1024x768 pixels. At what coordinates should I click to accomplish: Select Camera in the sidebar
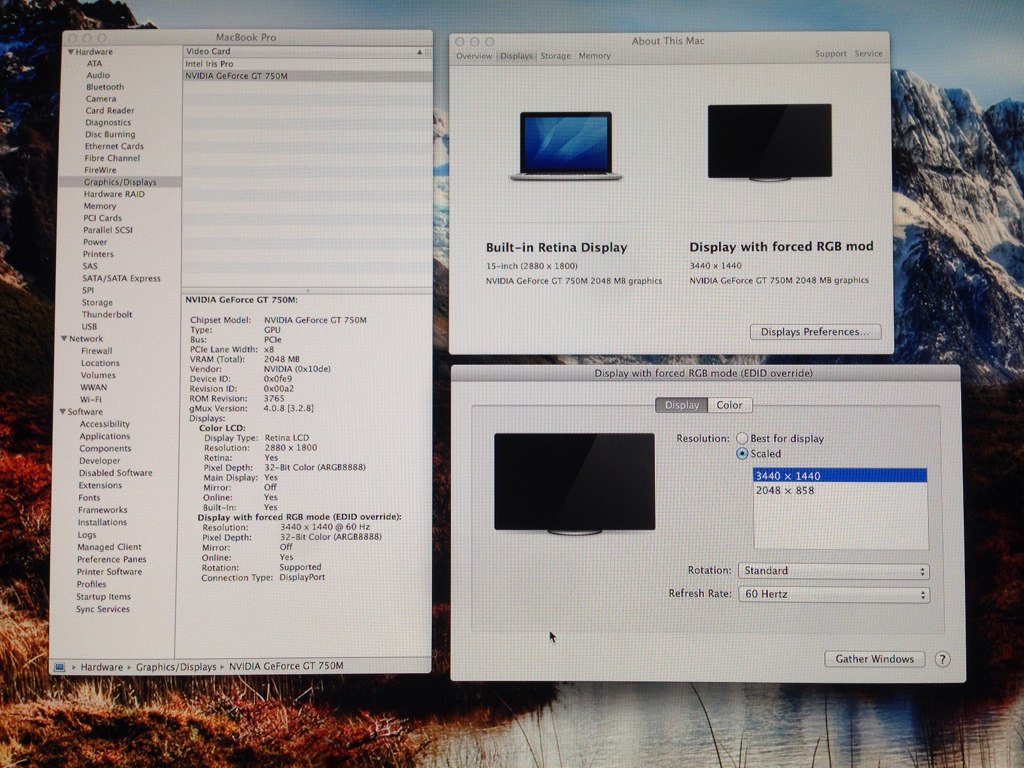point(101,99)
